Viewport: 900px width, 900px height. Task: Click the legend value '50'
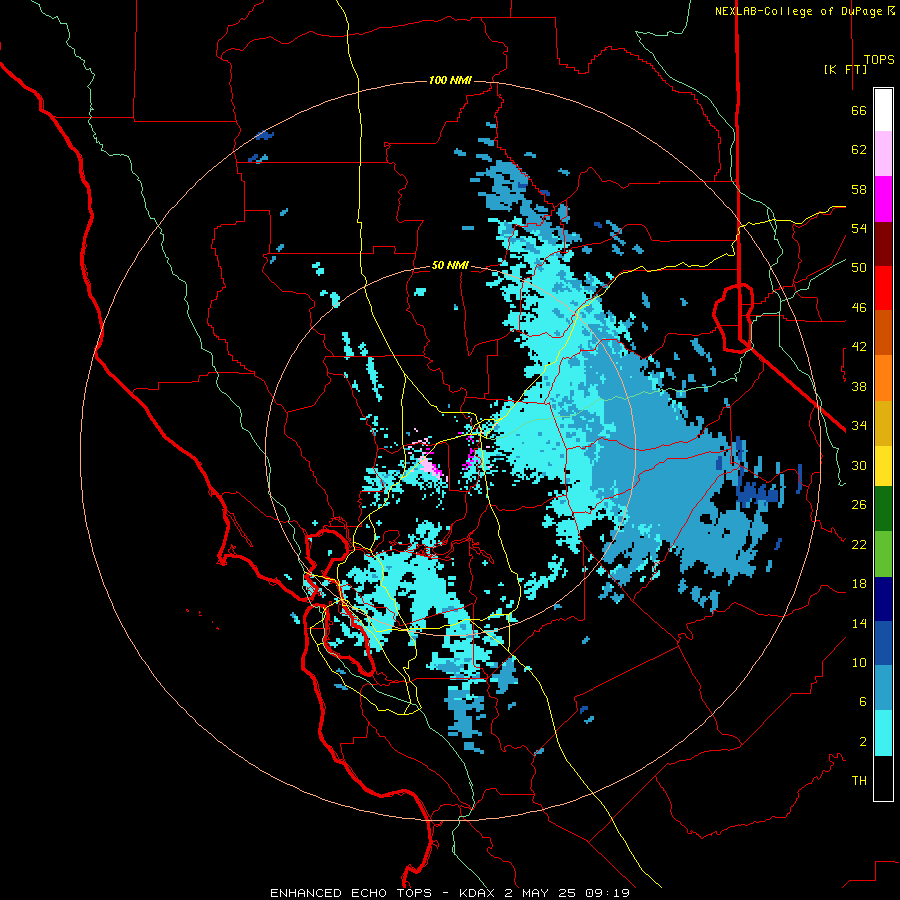(859, 268)
